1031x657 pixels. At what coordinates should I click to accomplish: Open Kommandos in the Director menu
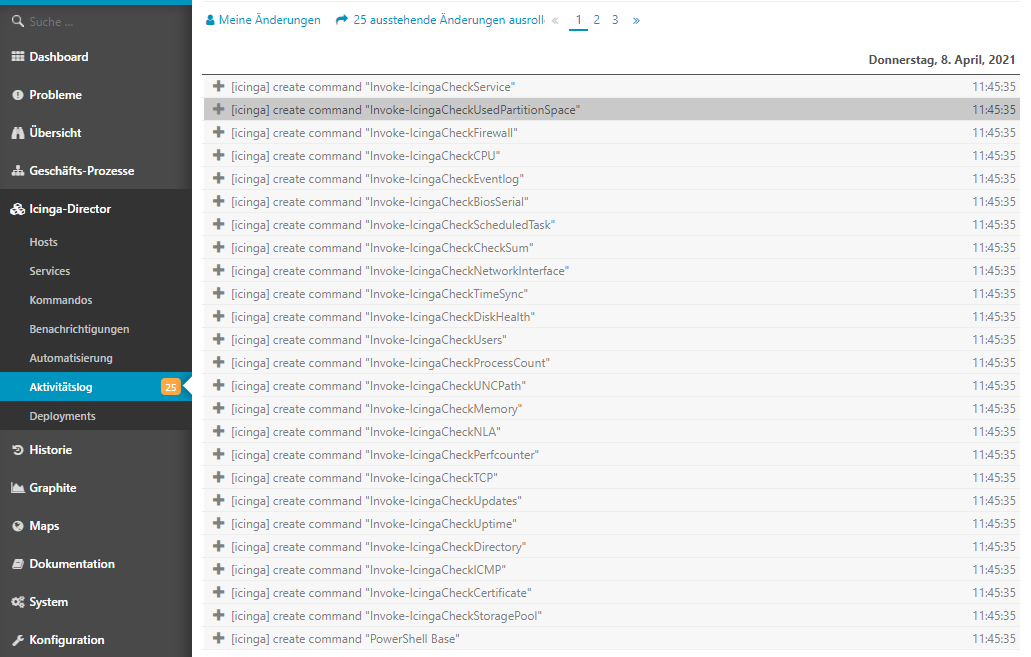coord(61,300)
